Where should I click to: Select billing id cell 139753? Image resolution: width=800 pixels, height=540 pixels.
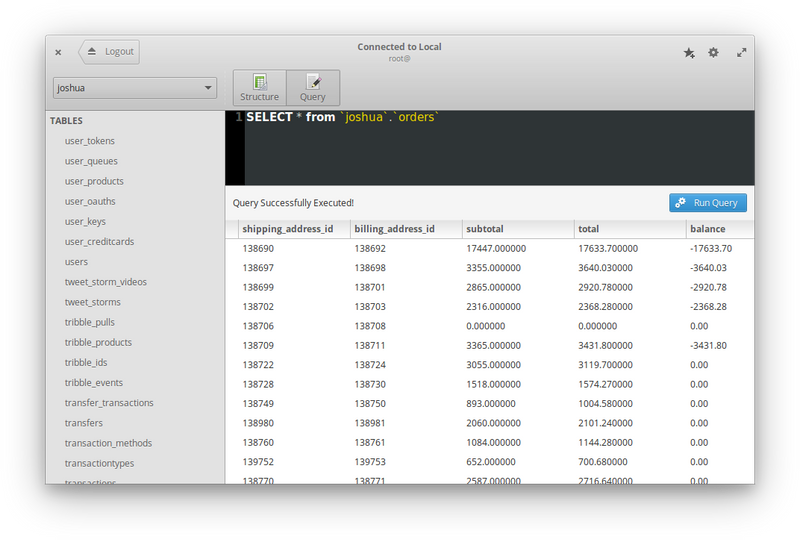click(x=370, y=462)
